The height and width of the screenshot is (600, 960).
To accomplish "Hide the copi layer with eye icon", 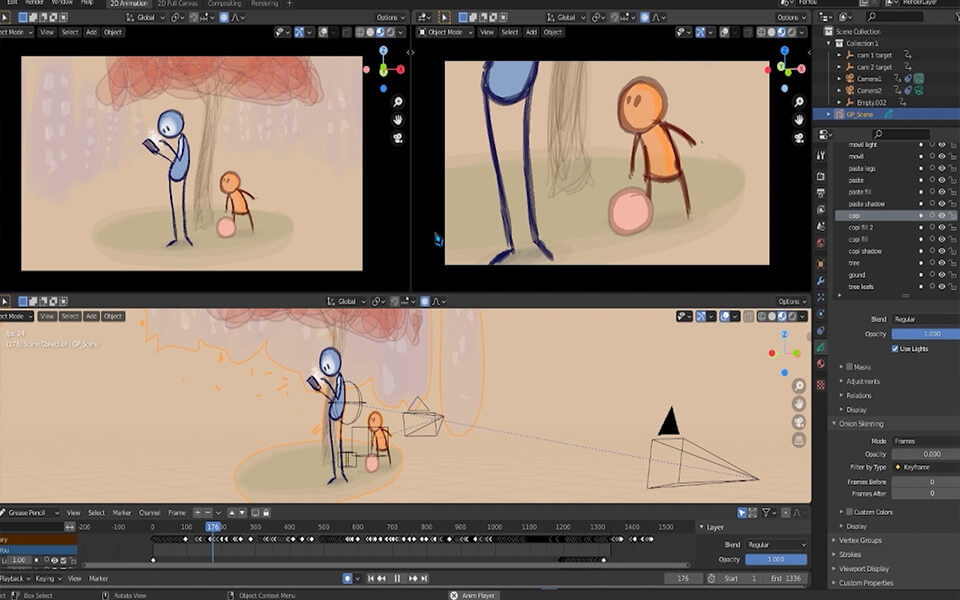I will click(x=941, y=215).
